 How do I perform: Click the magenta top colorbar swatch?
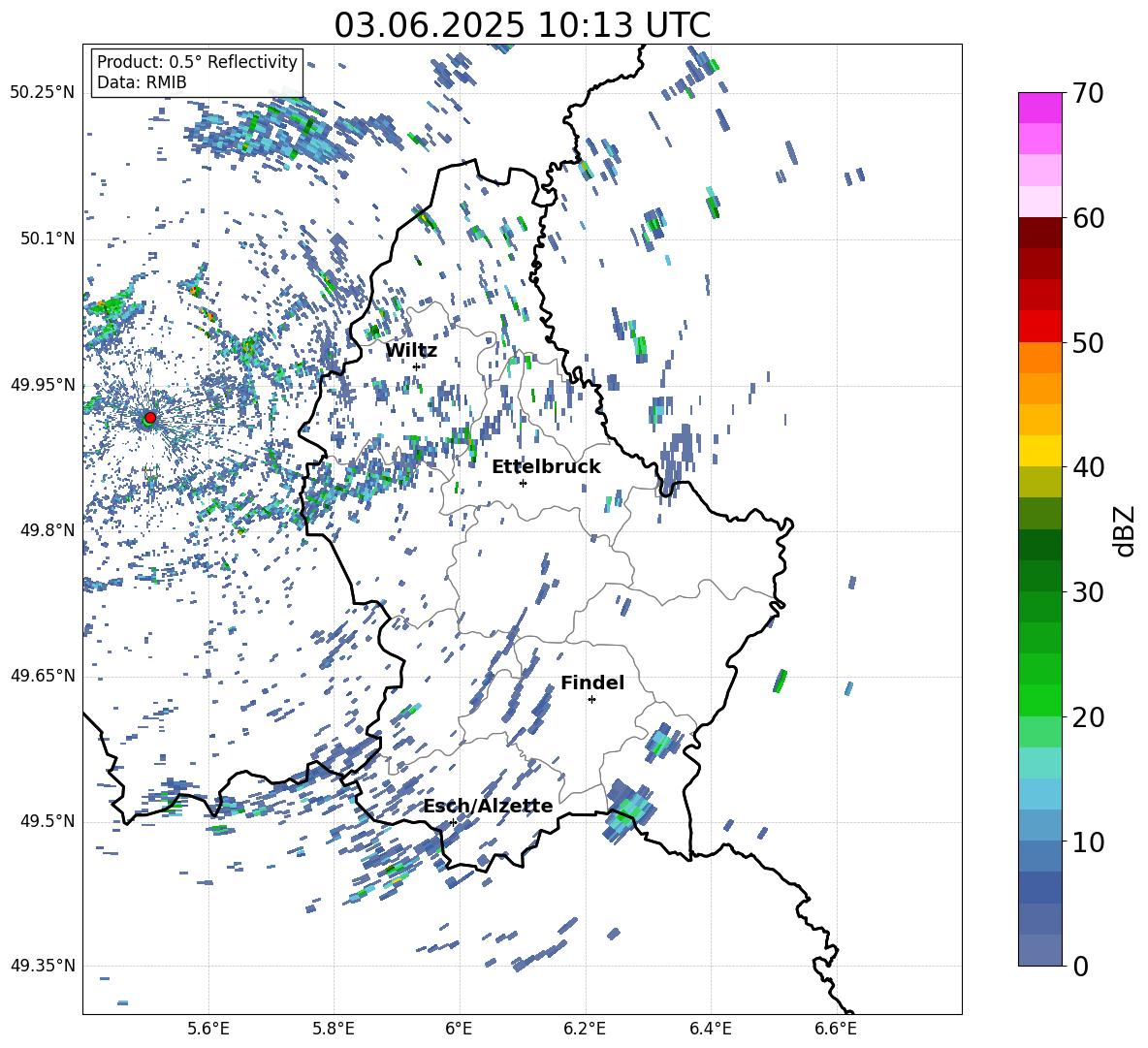[x=1039, y=108]
